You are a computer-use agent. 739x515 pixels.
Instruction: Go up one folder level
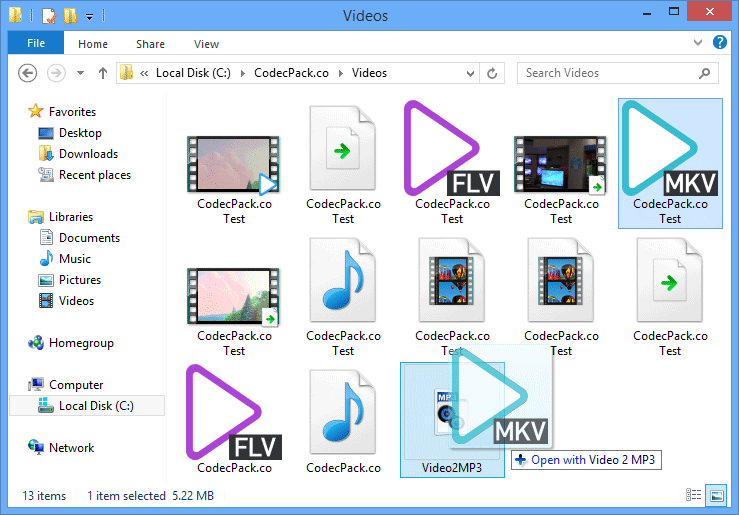(x=103, y=73)
